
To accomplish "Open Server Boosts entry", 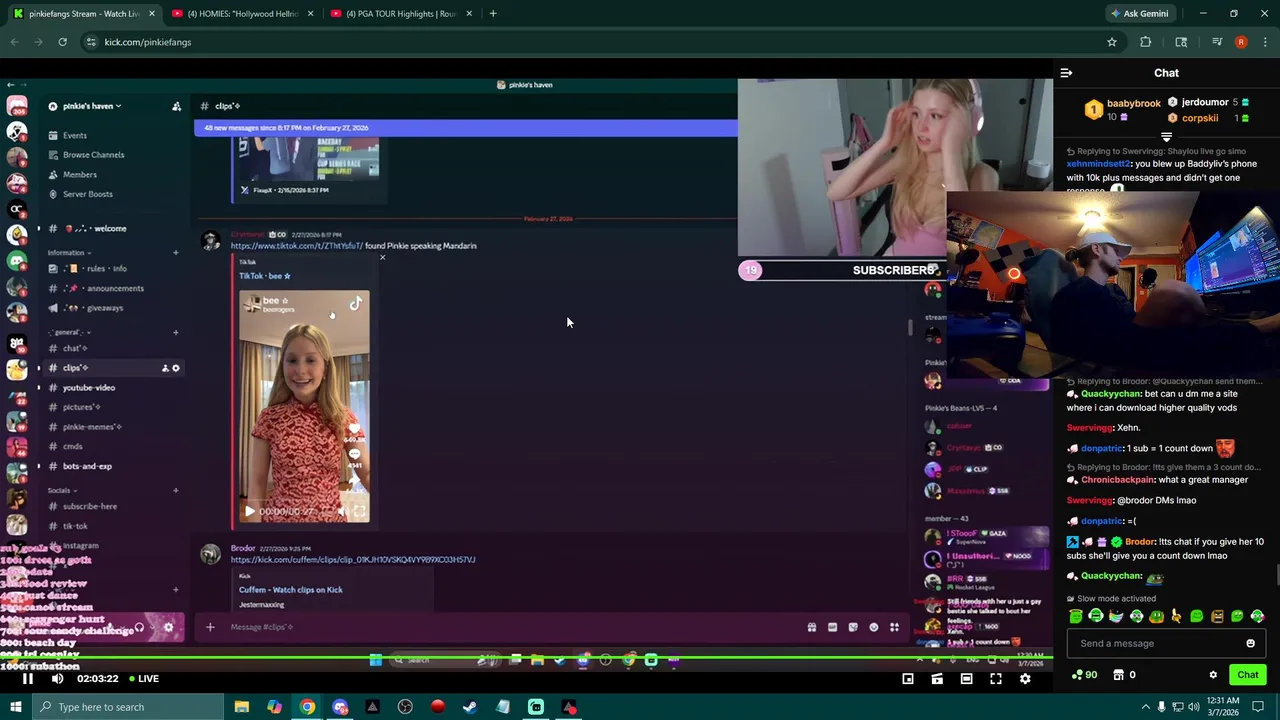I will point(88,194).
